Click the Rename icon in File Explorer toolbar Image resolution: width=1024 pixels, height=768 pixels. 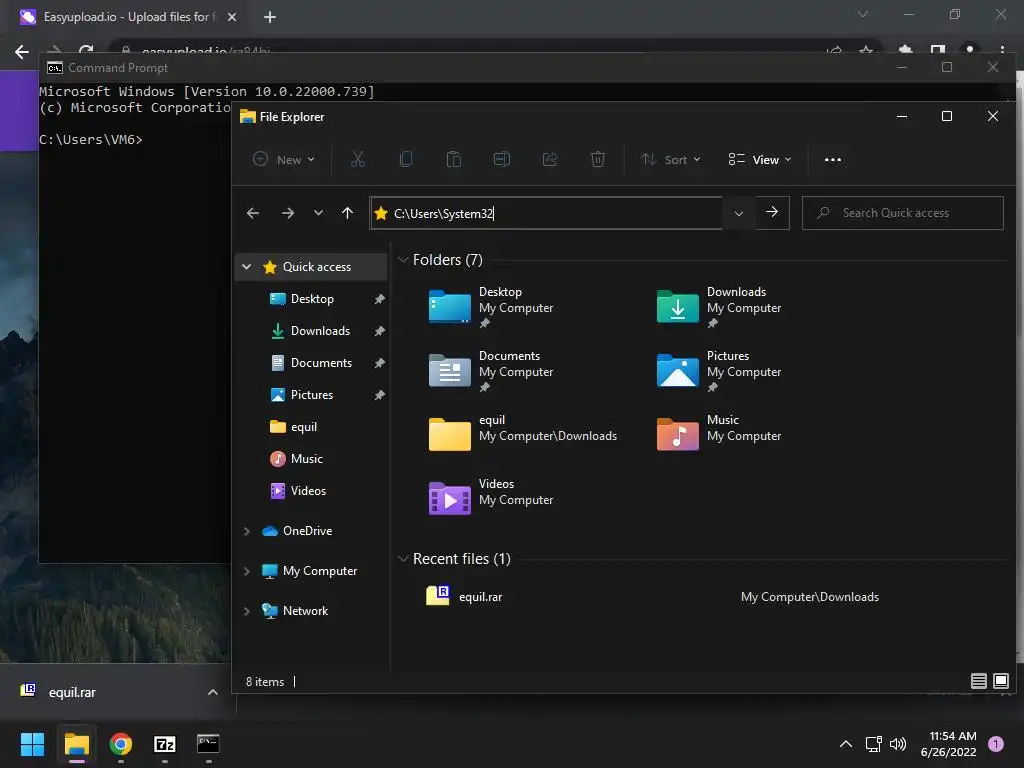pos(502,159)
